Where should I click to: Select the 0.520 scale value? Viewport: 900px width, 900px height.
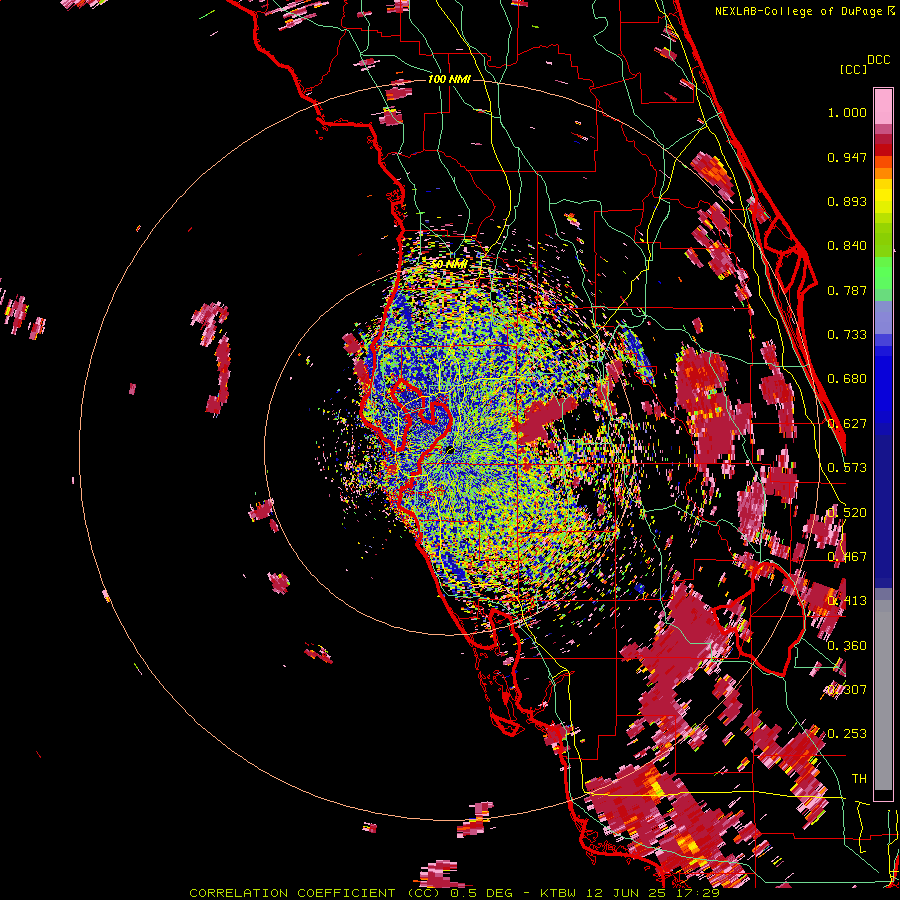[x=847, y=513]
